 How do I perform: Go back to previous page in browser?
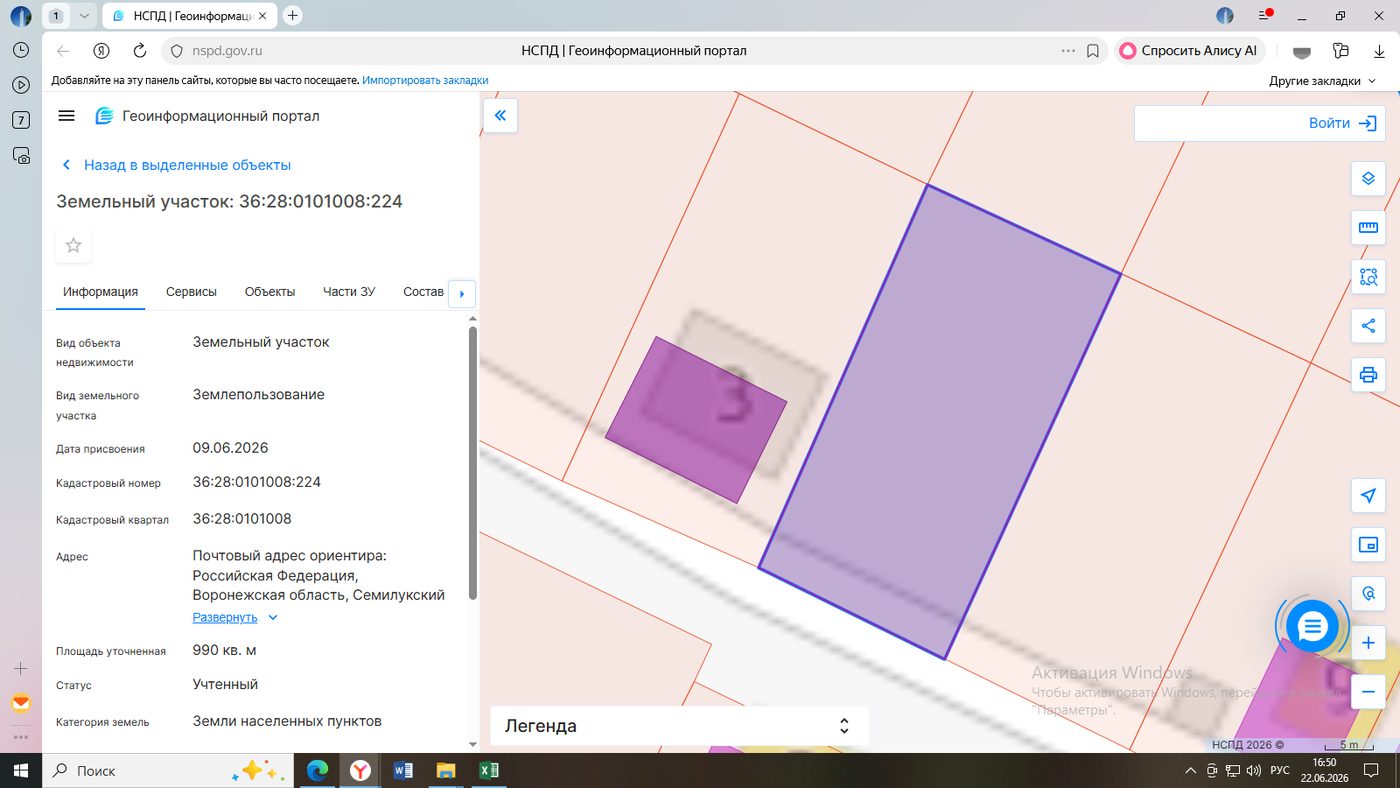(63, 51)
